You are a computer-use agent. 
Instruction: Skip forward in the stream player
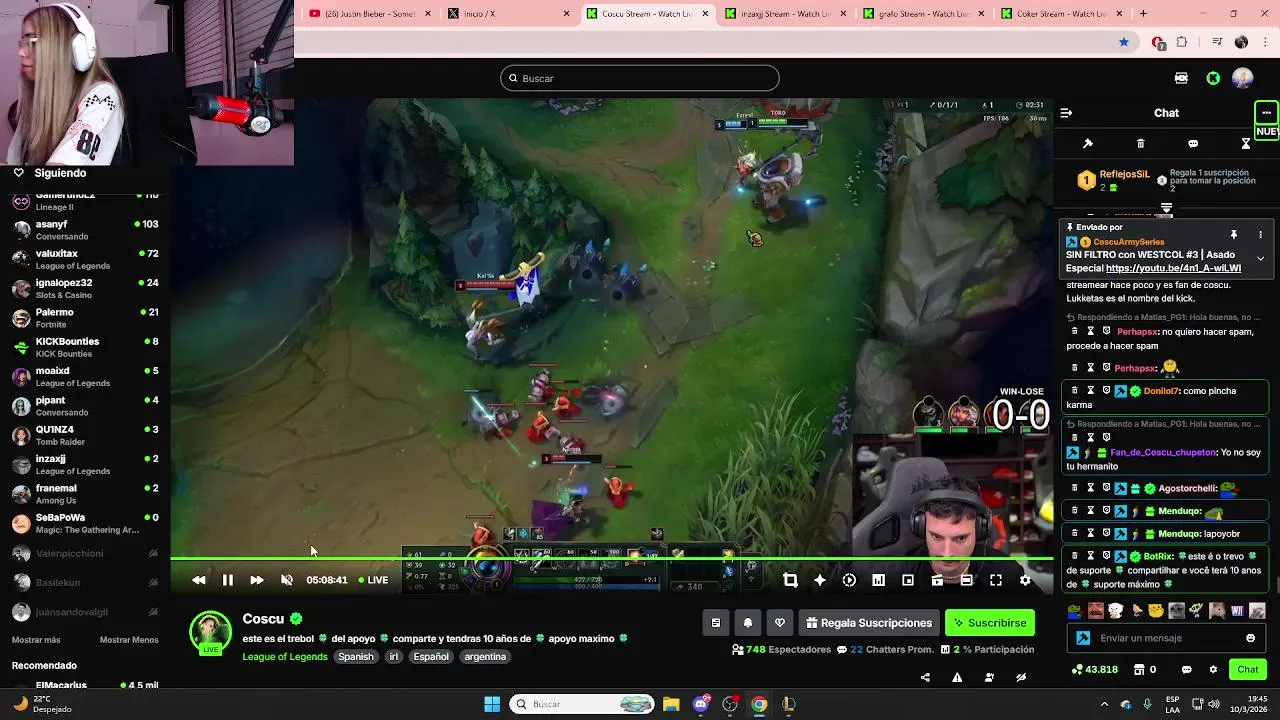[257, 580]
